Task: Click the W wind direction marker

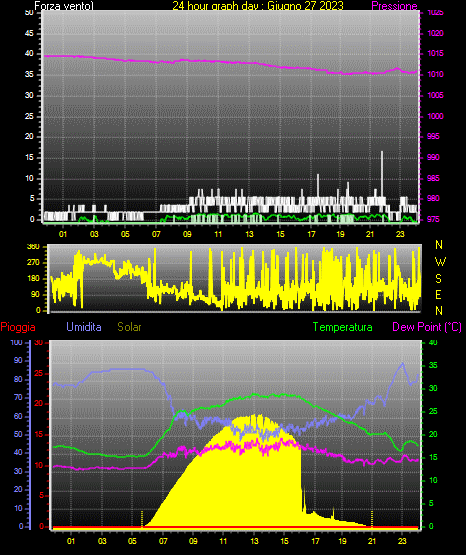Action: click(x=440, y=262)
